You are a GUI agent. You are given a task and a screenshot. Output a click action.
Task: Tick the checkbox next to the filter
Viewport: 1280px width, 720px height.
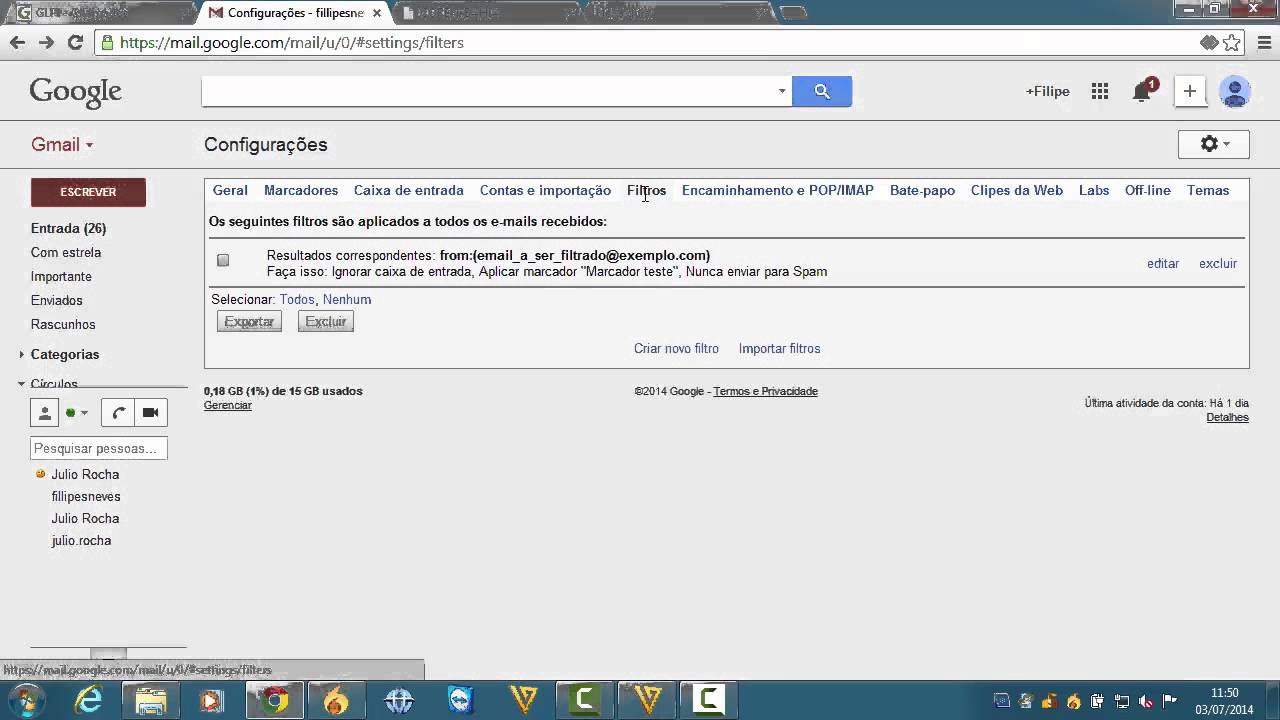(x=223, y=260)
